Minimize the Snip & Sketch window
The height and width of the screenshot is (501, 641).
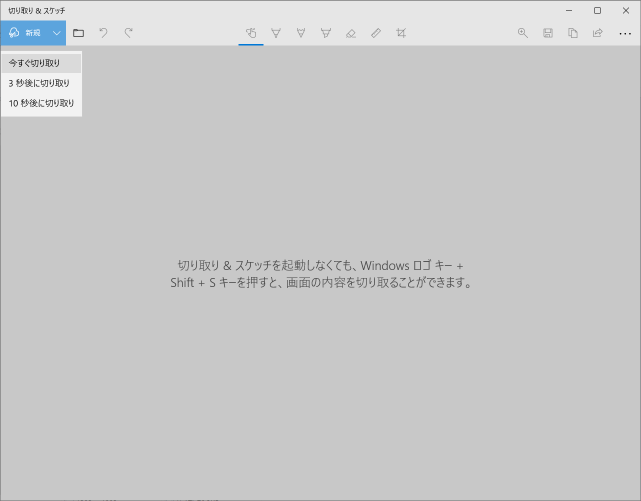[569, 11]
